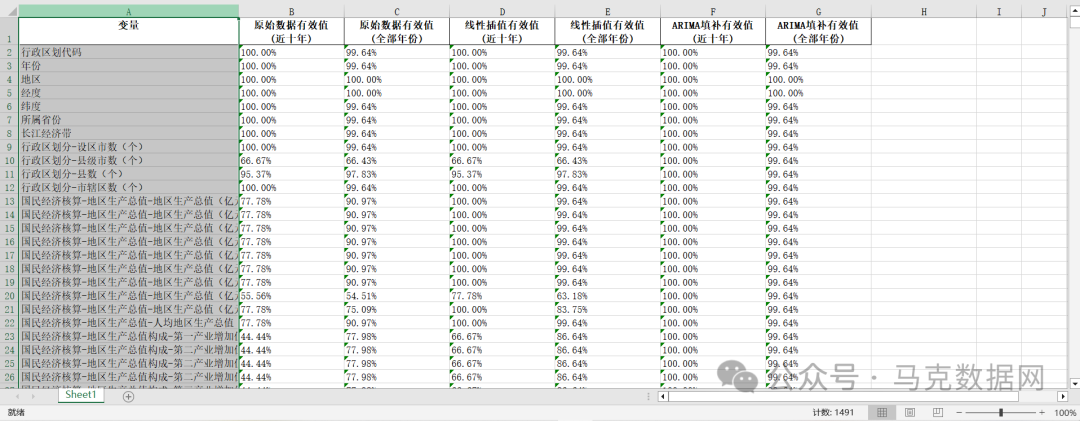This screenshot has width=1080, height=421.
Task: Select the ARIMA填补有效值(近十年) header cell
Action: point(713,31)
